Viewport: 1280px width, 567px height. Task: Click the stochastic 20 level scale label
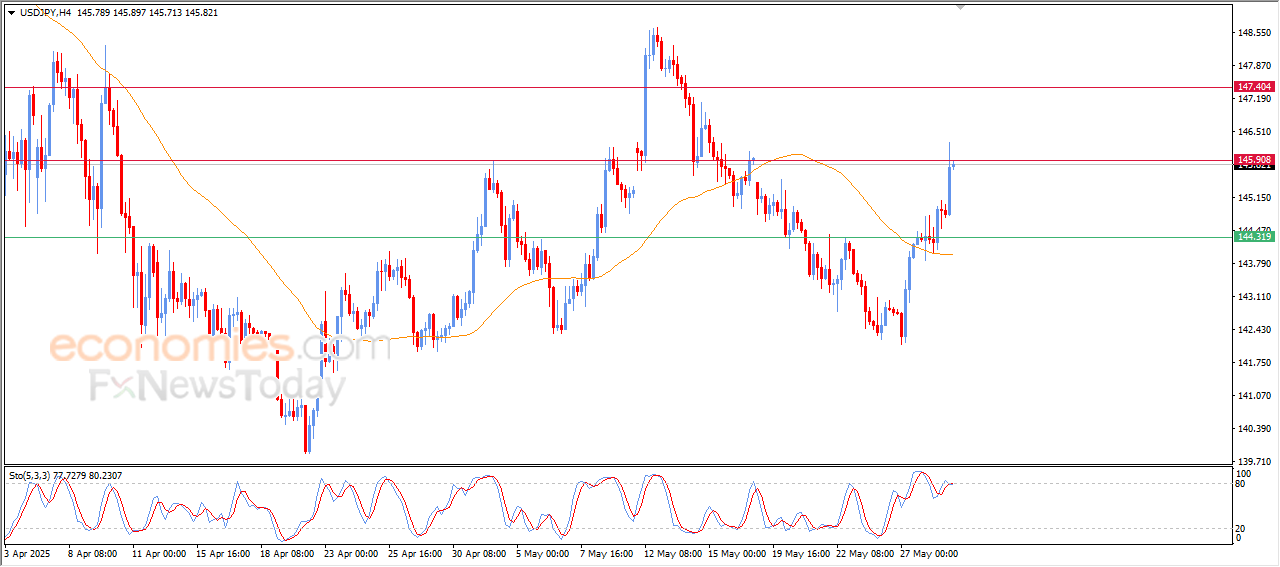tap(1242, 528)
